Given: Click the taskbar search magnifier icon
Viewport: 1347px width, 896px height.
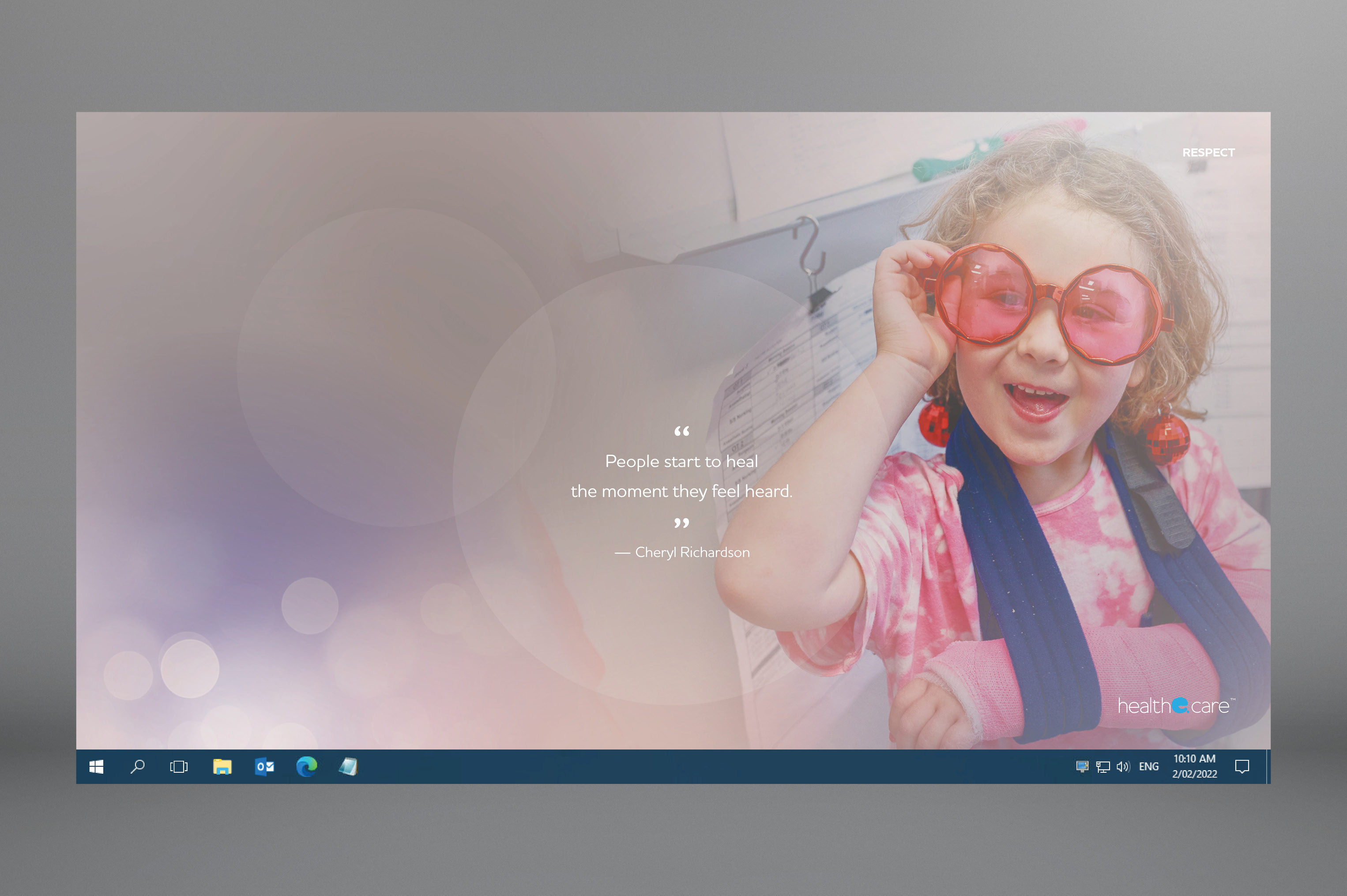Looking at the screenshot, I should [138, 767].
